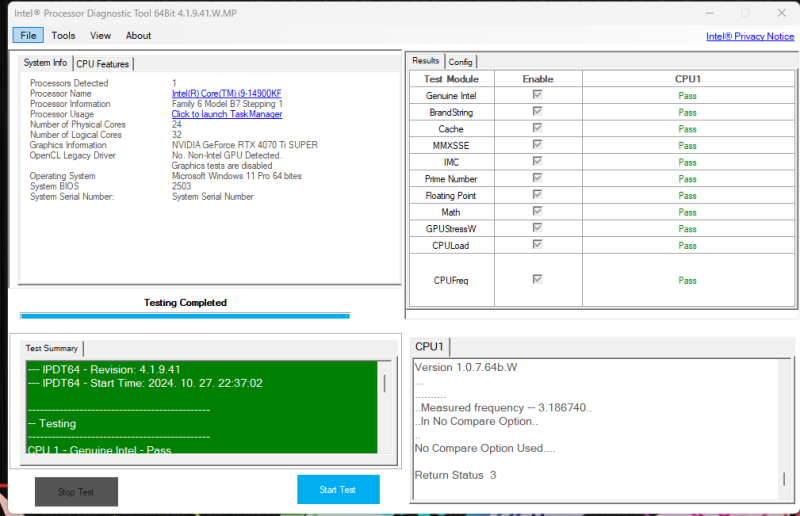Click to launch Task Manager link
Viewport: 800px width, 516px height.
(227, 114)
